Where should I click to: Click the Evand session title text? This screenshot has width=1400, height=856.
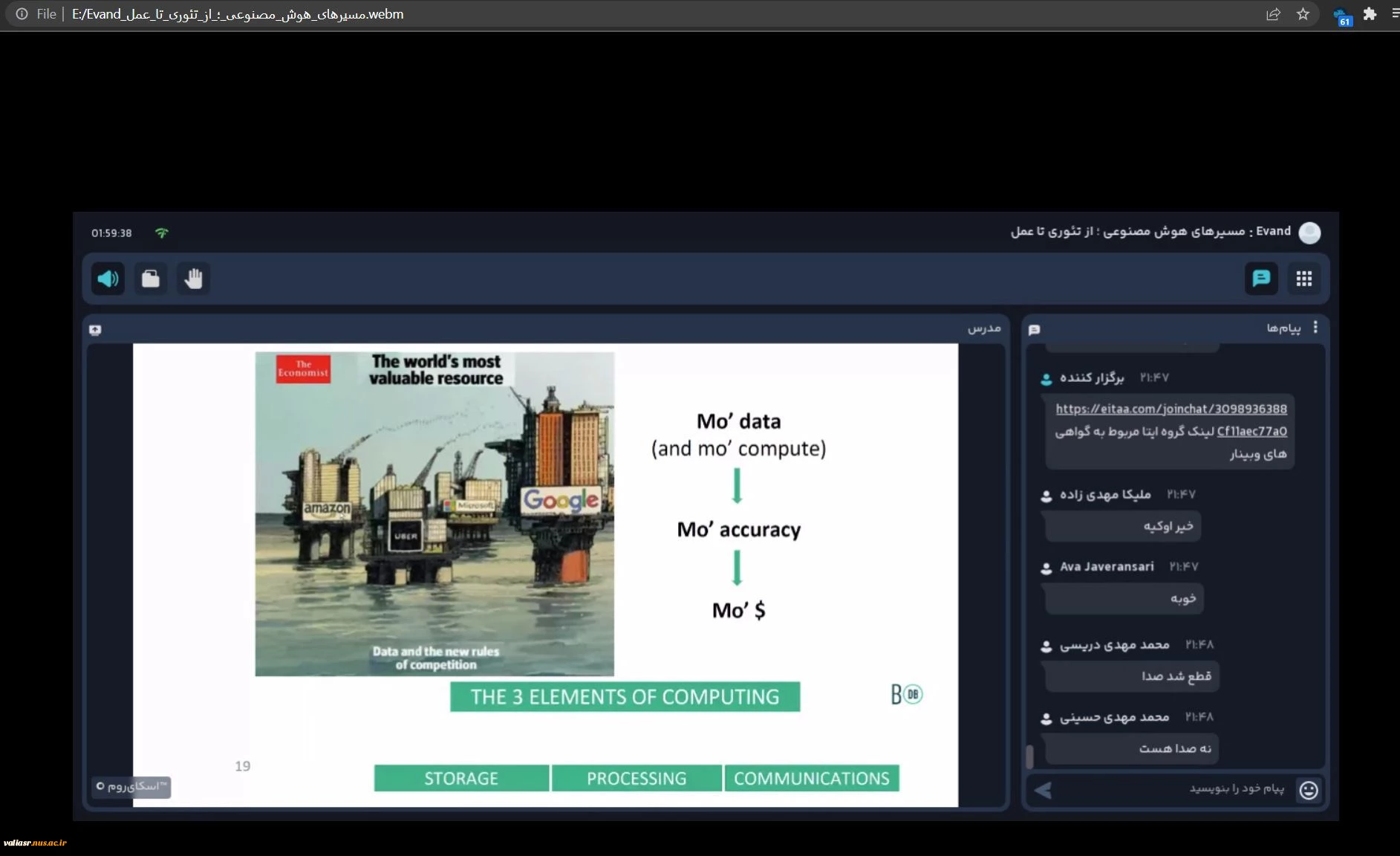[1150, 231]
